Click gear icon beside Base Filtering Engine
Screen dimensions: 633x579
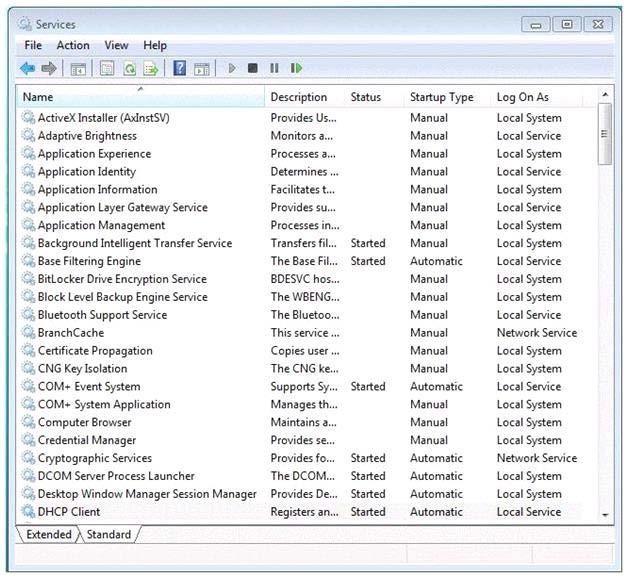28,260
